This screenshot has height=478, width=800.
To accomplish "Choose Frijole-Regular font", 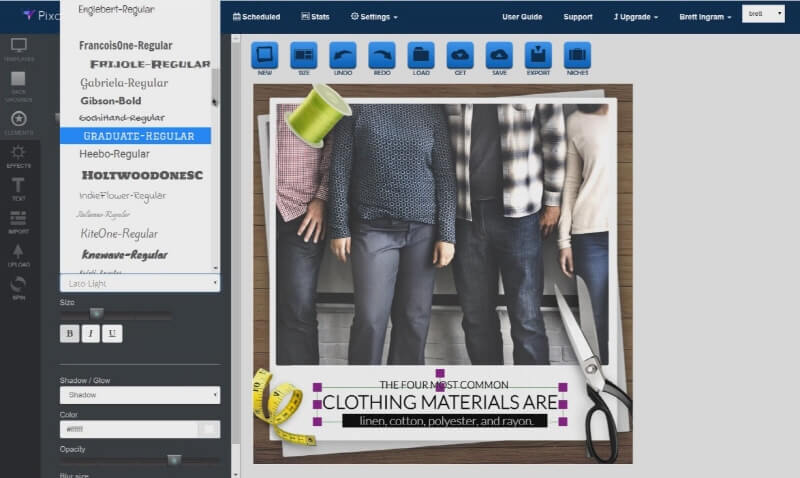I will pos(150,64).
